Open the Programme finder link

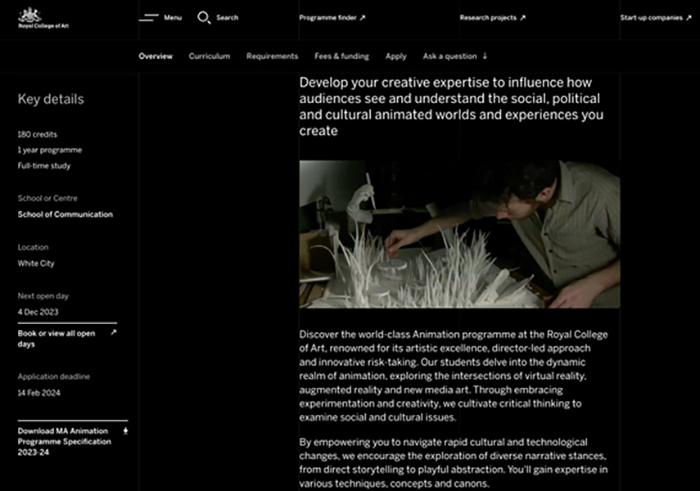coord(328,18)
